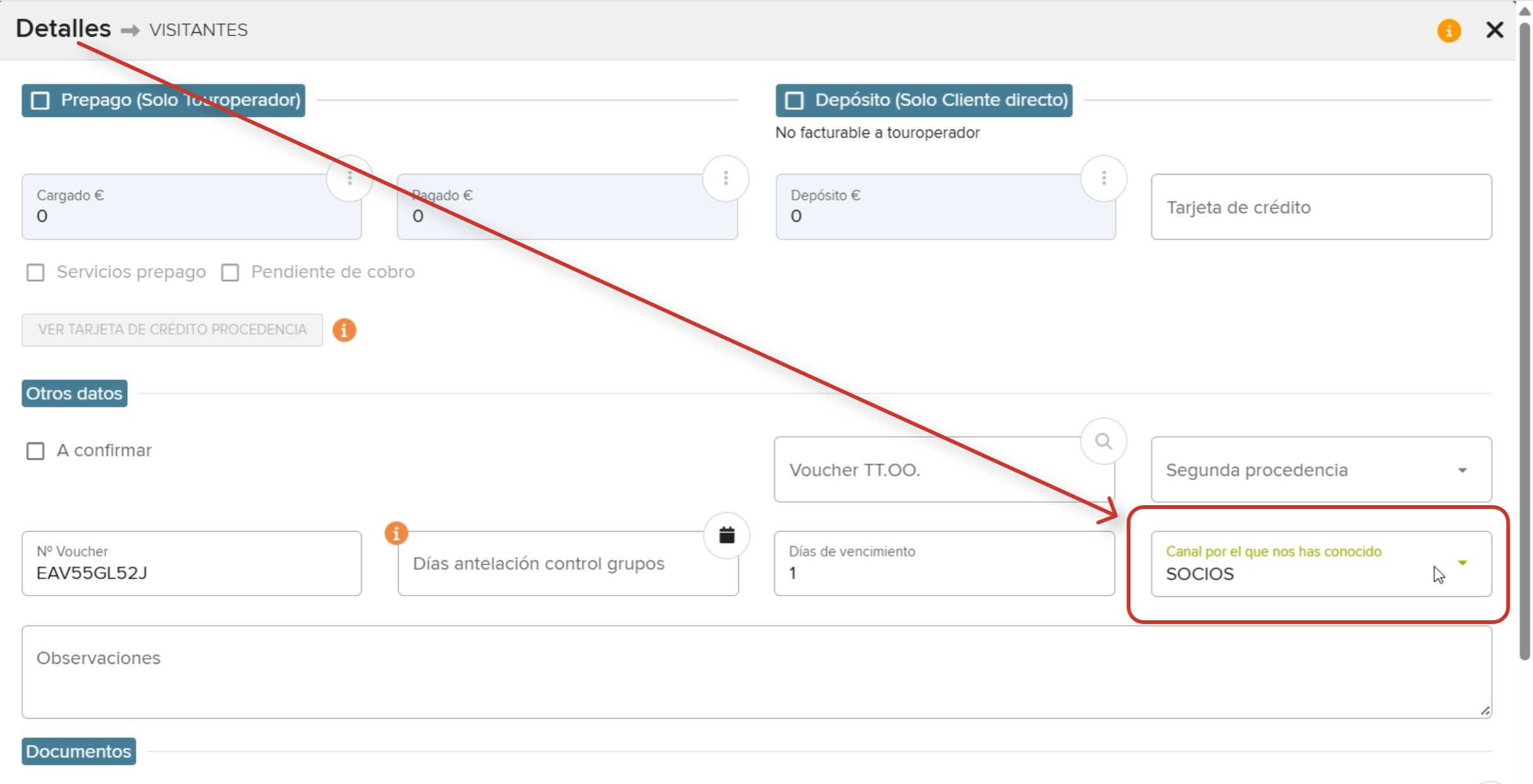
Task: Open calendar icon for Días antelación control grupos
Action: pyautogui.click(x=727, y=536)
